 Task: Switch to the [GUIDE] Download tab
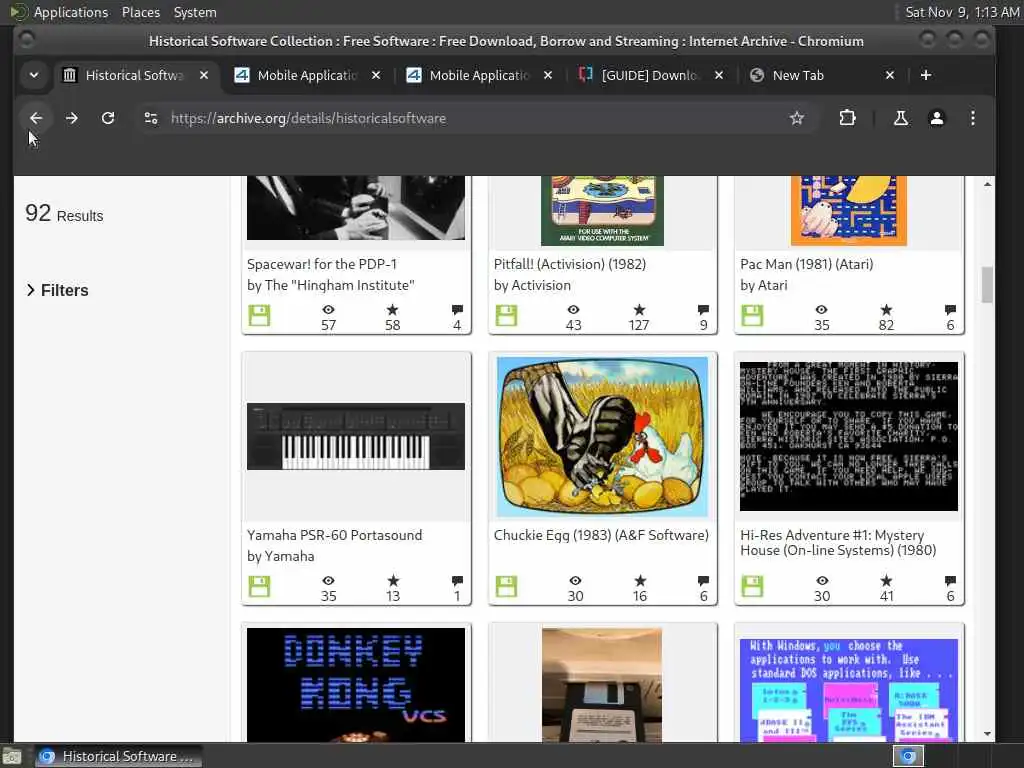point(650,75)
